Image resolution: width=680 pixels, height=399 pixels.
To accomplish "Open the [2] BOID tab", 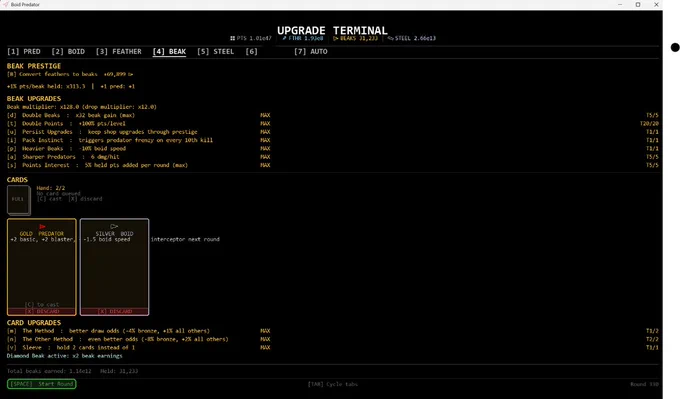I will pyautogui.click(x=68, y=52).
